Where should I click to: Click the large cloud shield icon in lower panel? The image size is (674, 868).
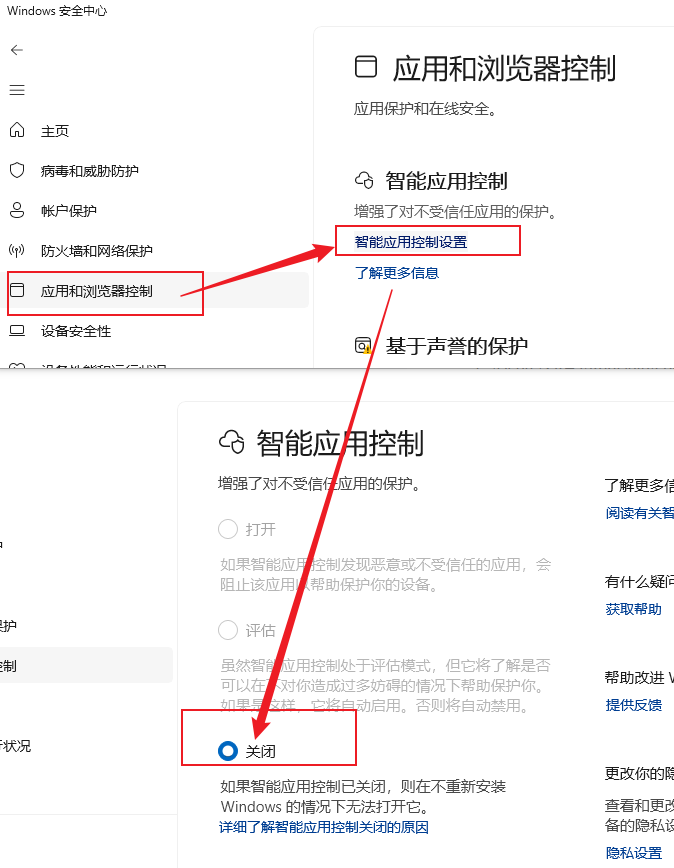232,442
